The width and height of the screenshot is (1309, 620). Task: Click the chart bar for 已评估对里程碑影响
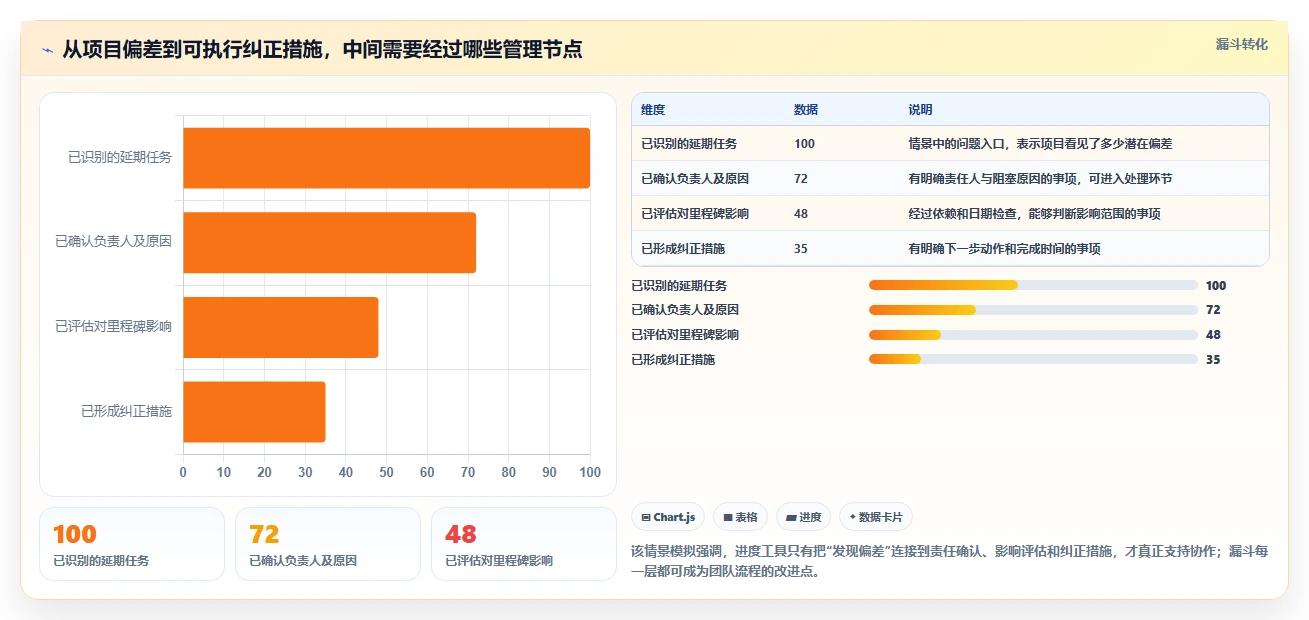280,327
